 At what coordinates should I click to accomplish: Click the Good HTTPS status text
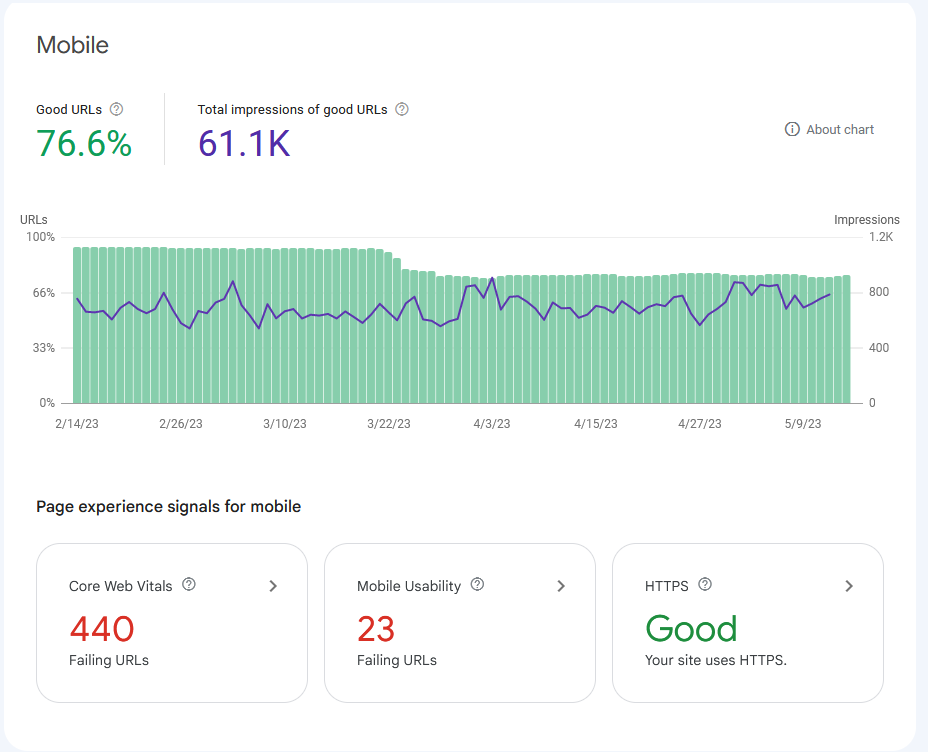pos(691,628)
